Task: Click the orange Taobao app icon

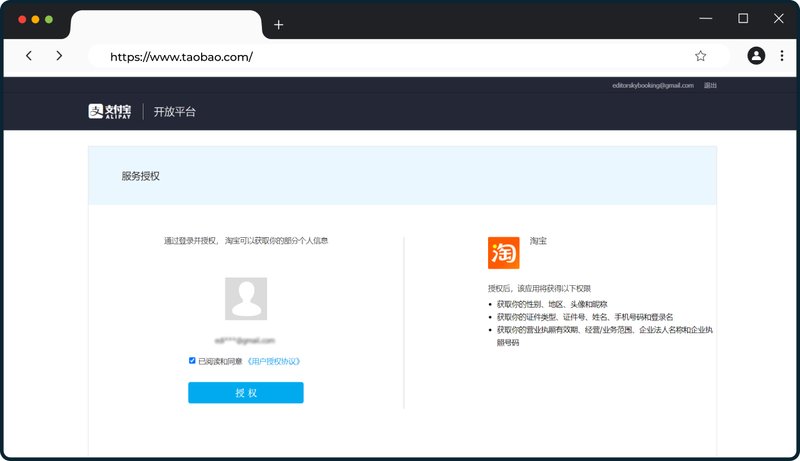Action: point(504,252)
